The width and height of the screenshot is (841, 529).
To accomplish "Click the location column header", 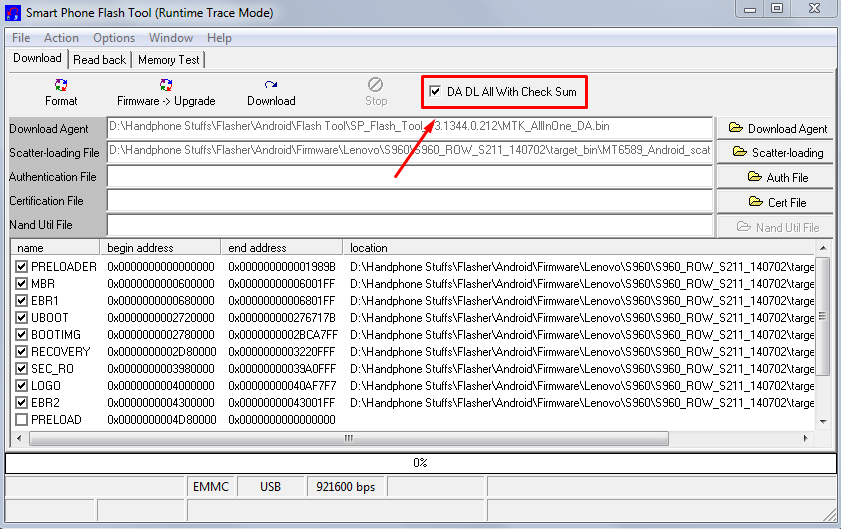I will [579, 248].
